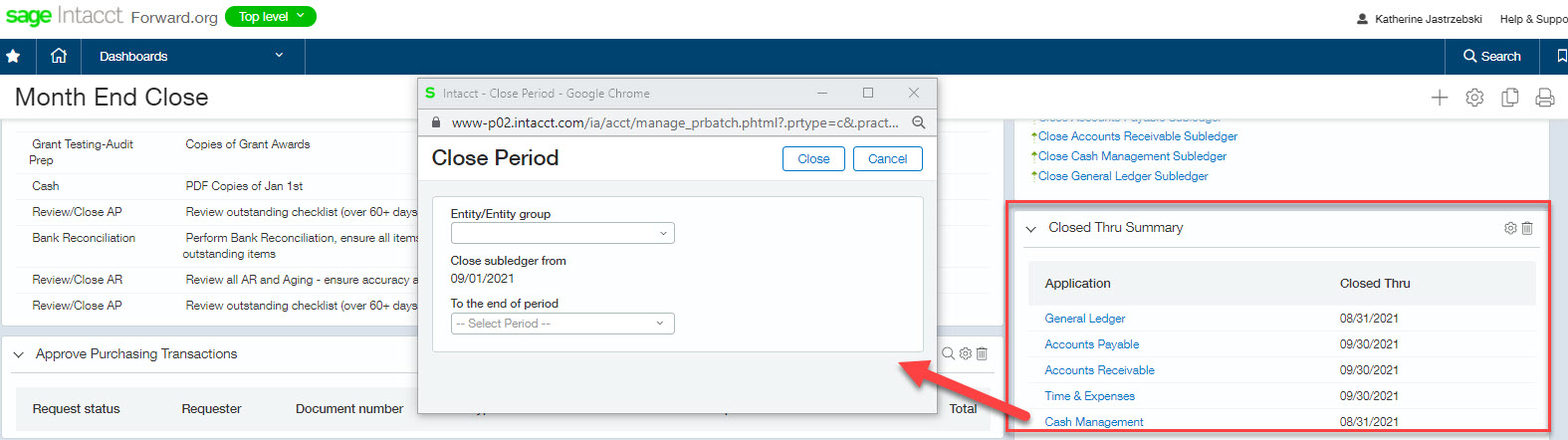Go to home via house icon
1568x440 pixels.
point(59,57)
